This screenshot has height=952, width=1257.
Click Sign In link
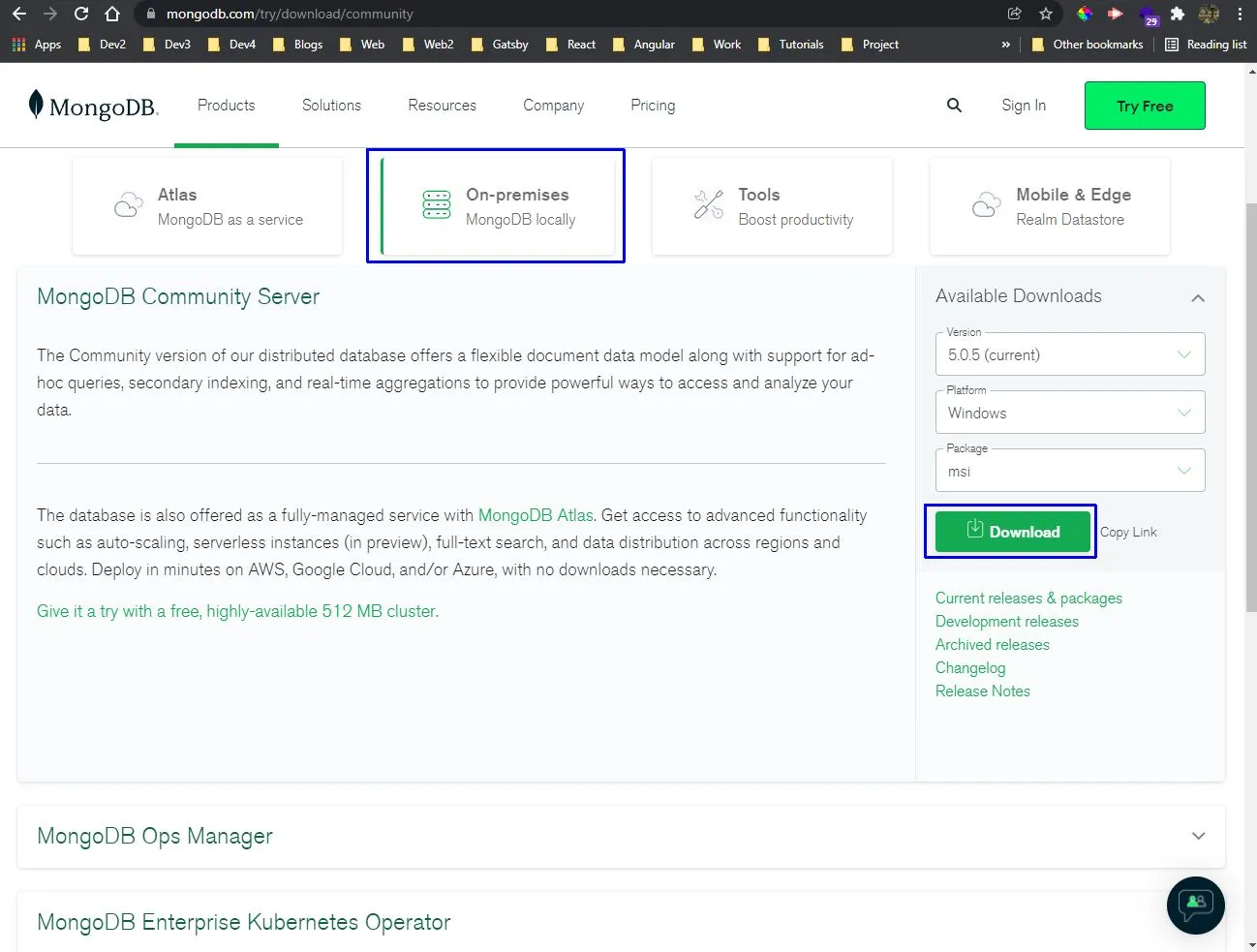pyautogui.click(x=1024, y=106)
